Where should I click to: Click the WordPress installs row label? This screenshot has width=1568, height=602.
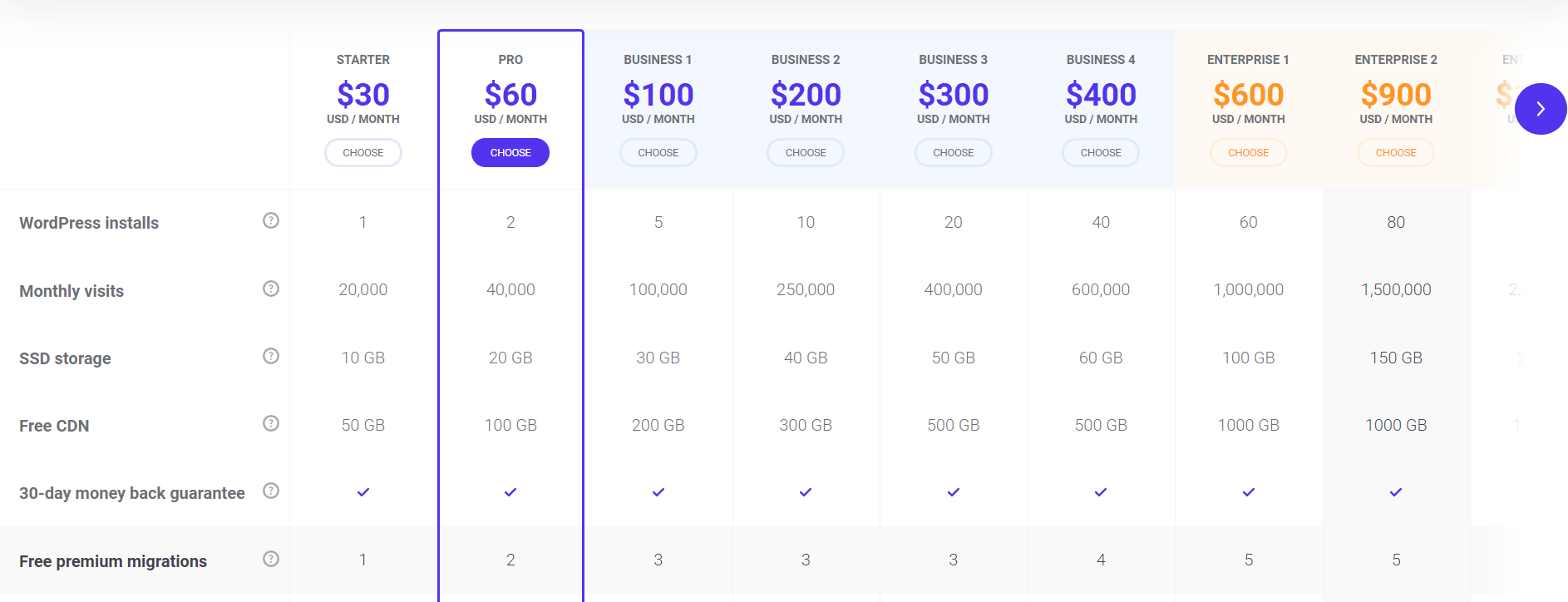click(89, 223)
